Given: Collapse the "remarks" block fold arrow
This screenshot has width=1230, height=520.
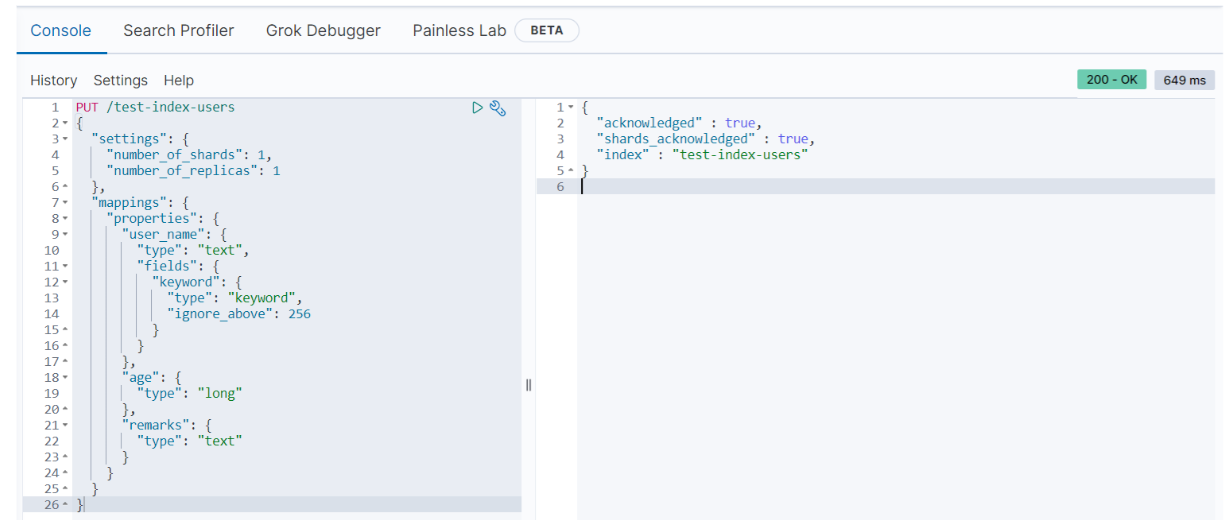Looking at the screenshot, I should click(x=65, y=426).
